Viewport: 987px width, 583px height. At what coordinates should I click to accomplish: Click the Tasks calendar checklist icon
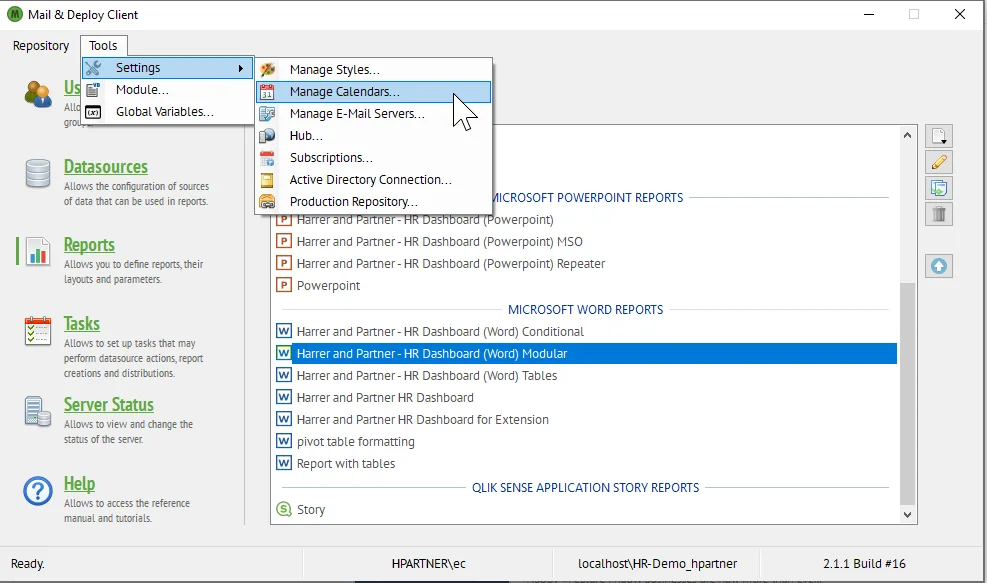(38, 331)
